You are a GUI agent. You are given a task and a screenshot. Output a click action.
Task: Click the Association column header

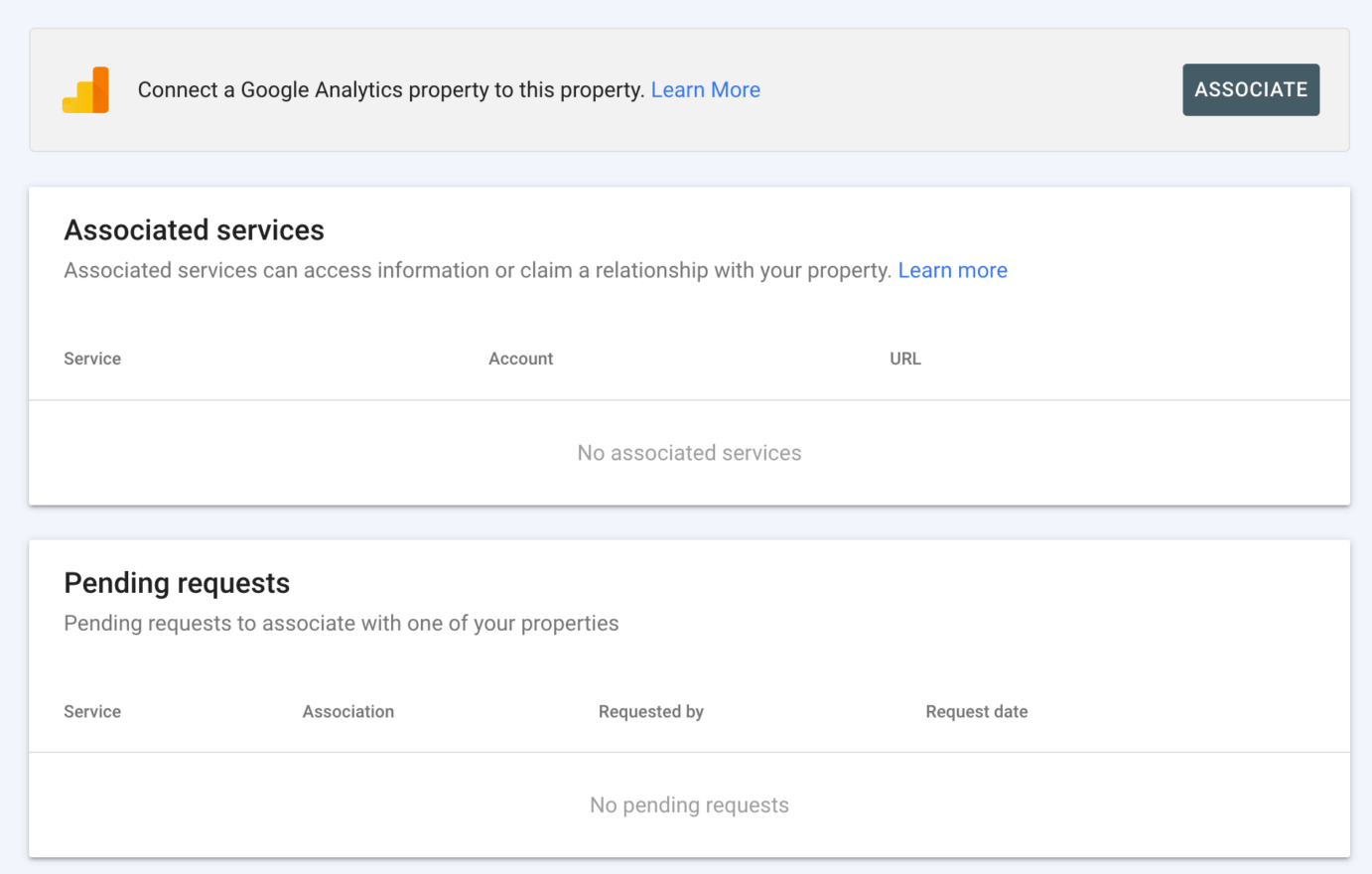(348, 711)
